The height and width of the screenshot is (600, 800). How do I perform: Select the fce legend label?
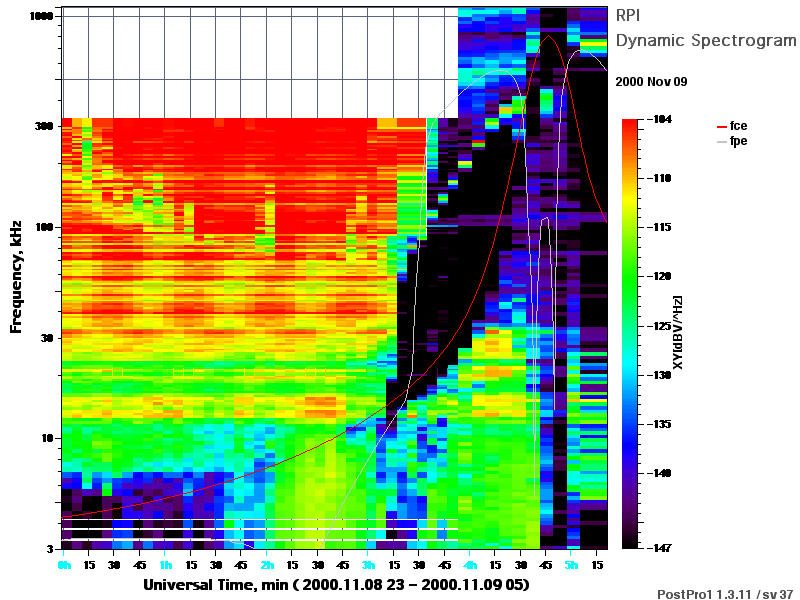738,126
